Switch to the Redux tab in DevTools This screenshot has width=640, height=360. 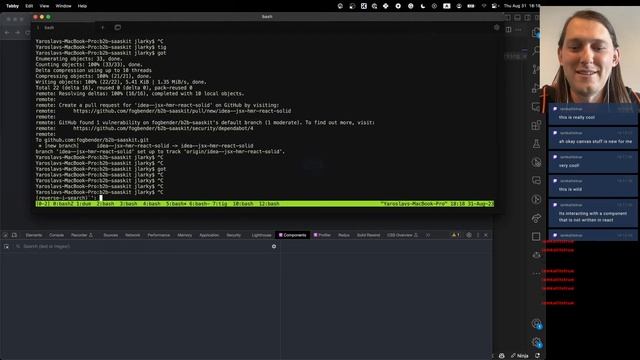tap(344, 235)
